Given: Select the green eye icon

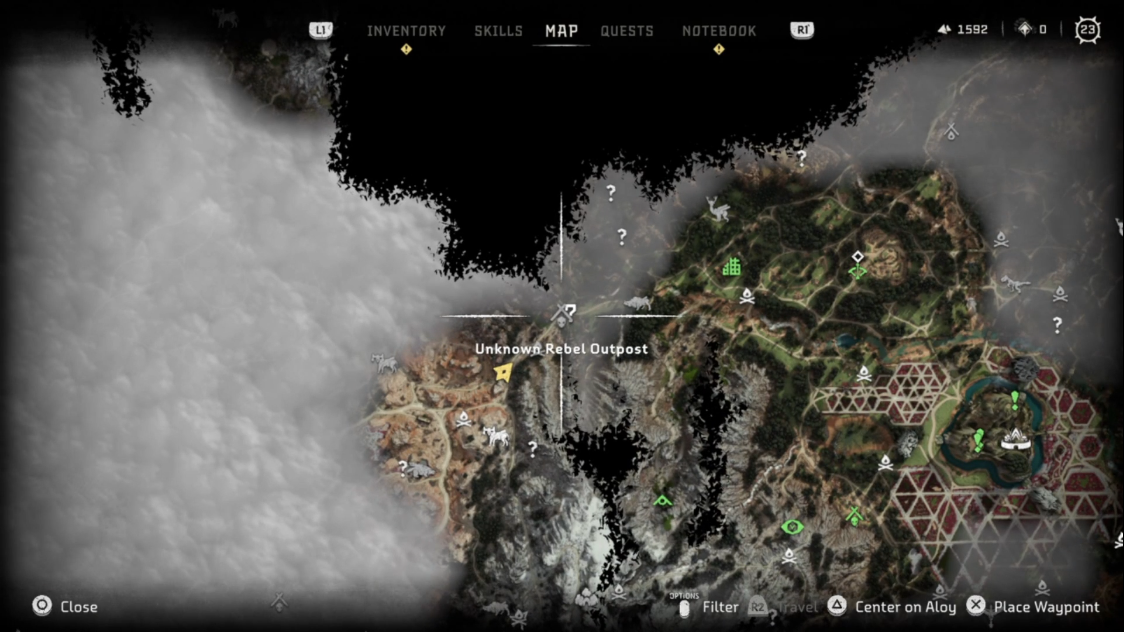Looking at the screenshot, I should click(x=792, y=527).
